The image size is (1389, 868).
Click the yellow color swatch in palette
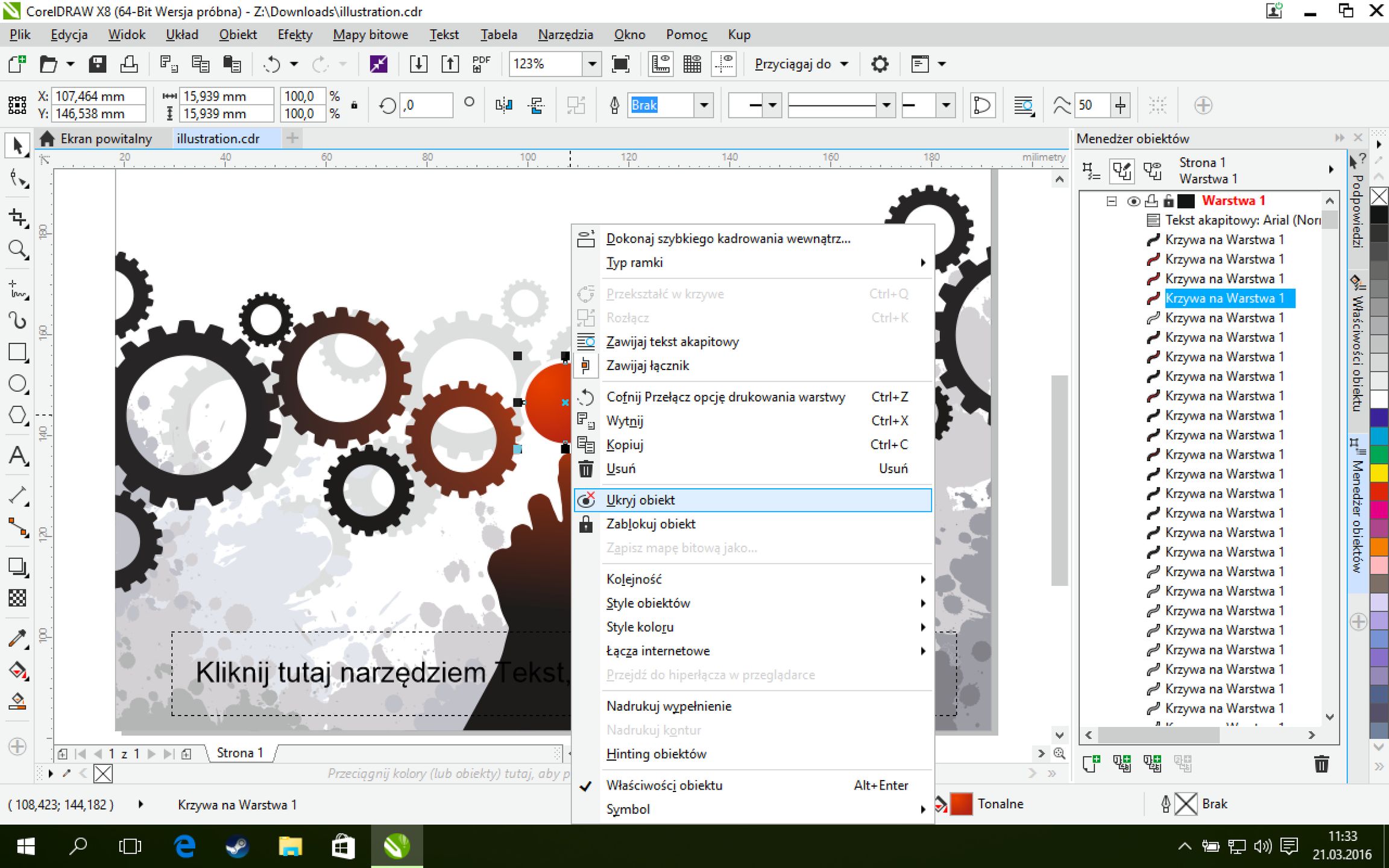click(x=1379, y=473)
